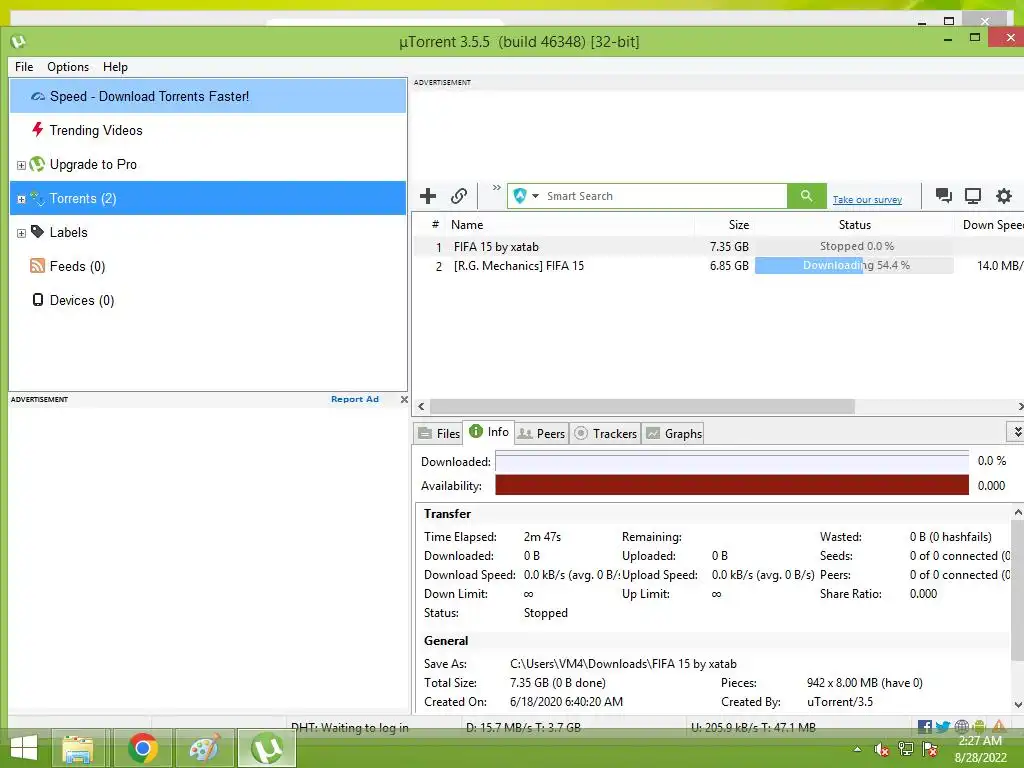Show hidden tray icons arrow

(x=857, y=750)
